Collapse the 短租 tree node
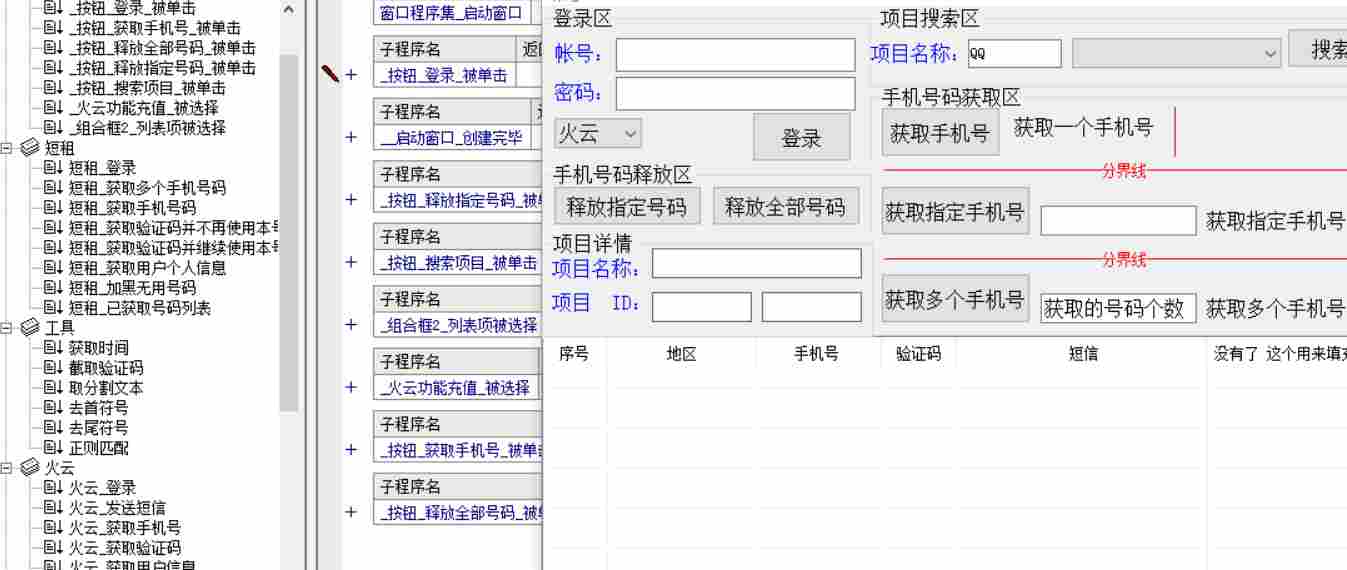 point(7,148)
